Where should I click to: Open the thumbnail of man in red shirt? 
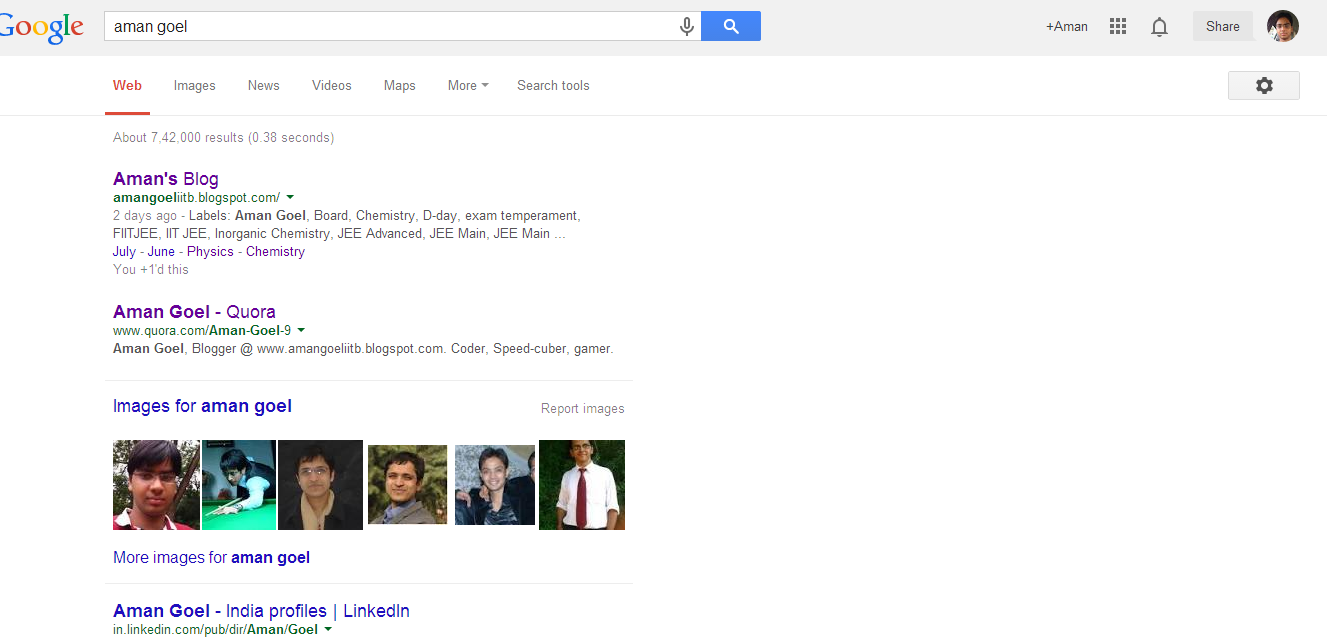(156, 485)
